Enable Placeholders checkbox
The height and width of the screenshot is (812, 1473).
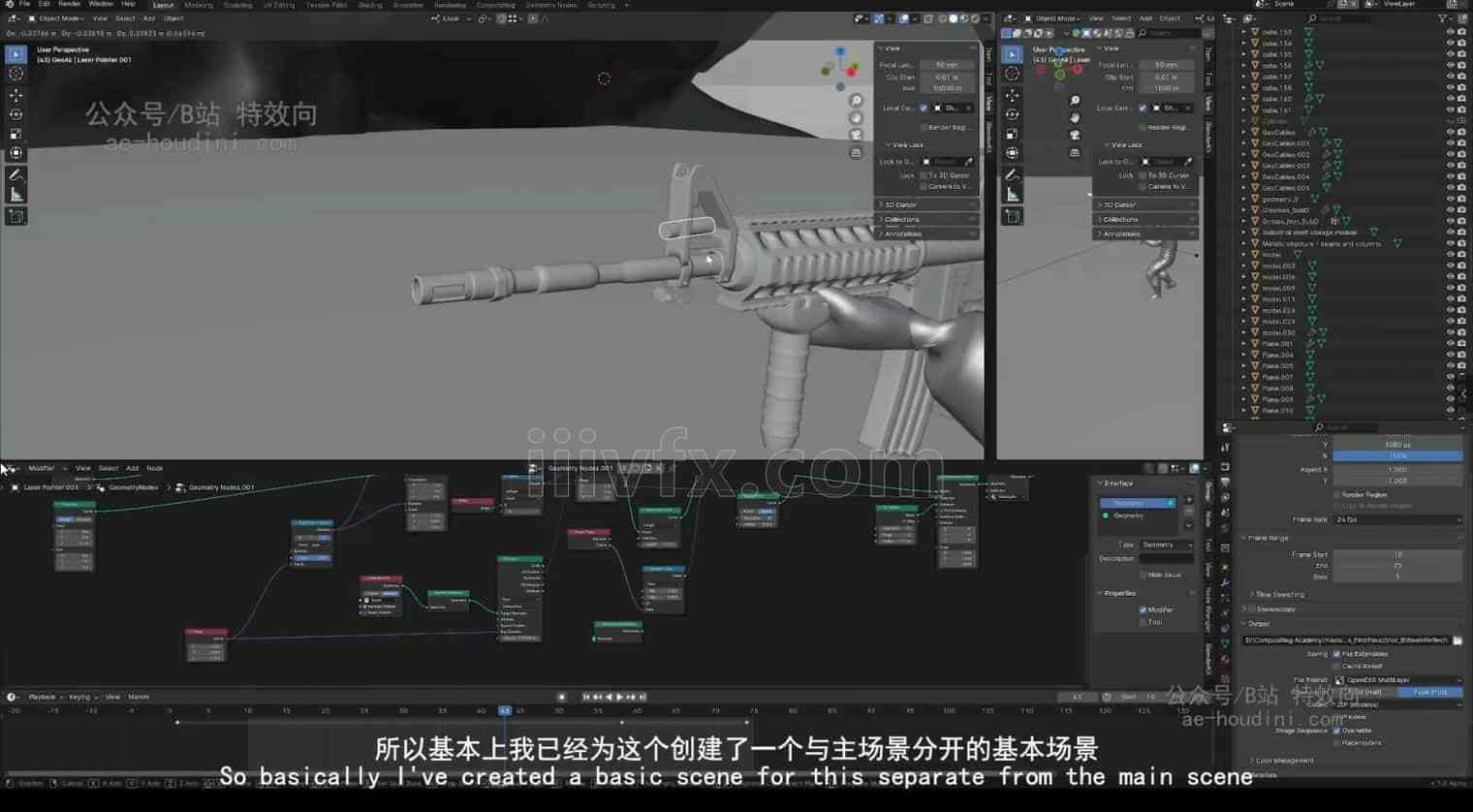1337,743
